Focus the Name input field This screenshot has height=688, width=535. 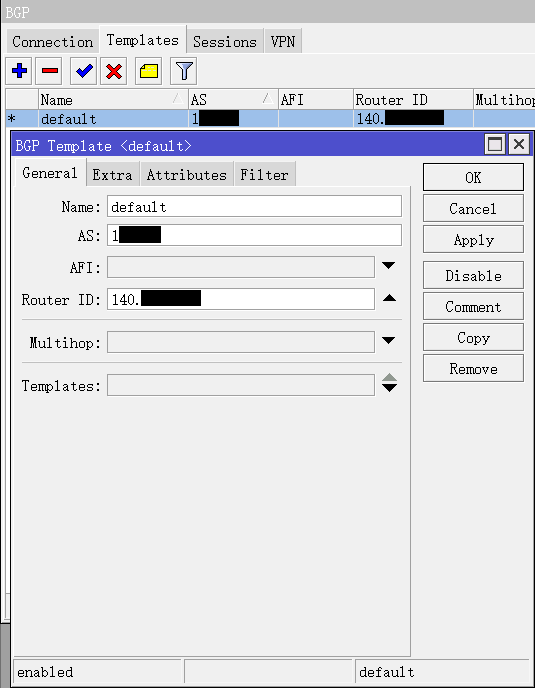pos(254,206)
